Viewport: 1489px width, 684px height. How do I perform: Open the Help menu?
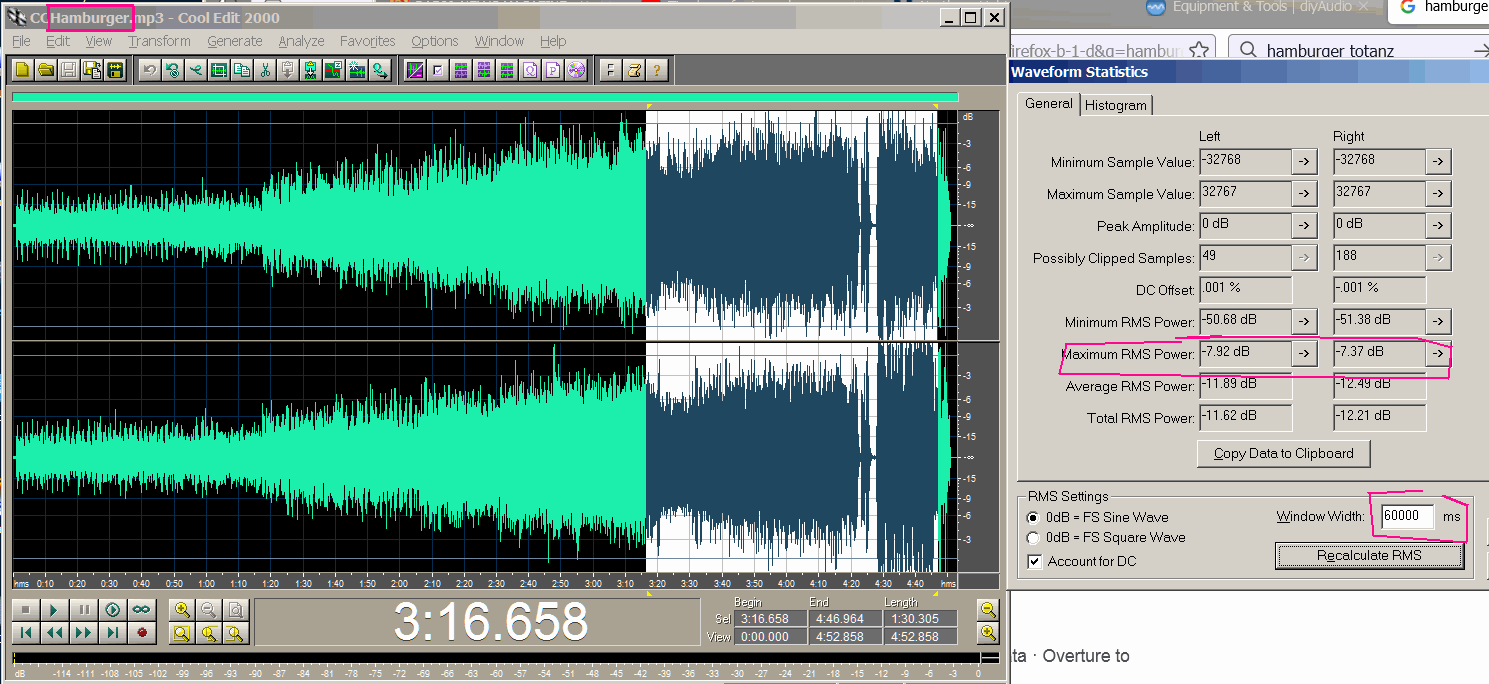tap(553, 41)
